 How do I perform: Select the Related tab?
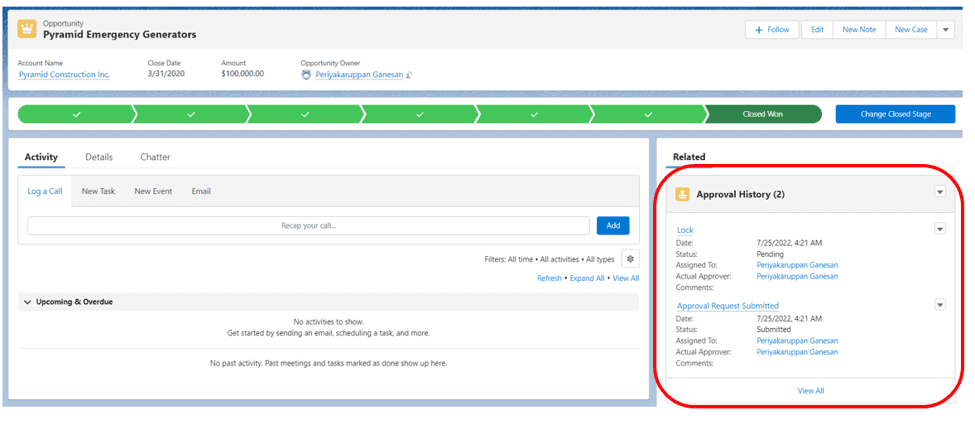(x=689, y=157)
